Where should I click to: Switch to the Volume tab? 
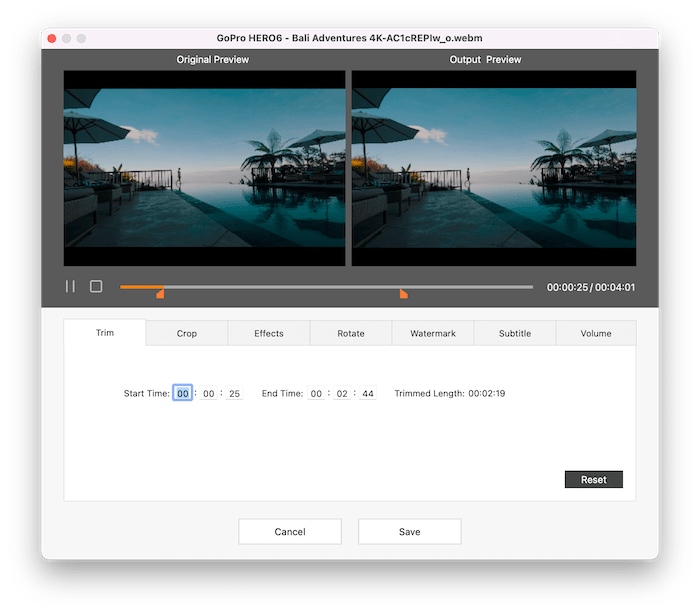pos(596,333)
